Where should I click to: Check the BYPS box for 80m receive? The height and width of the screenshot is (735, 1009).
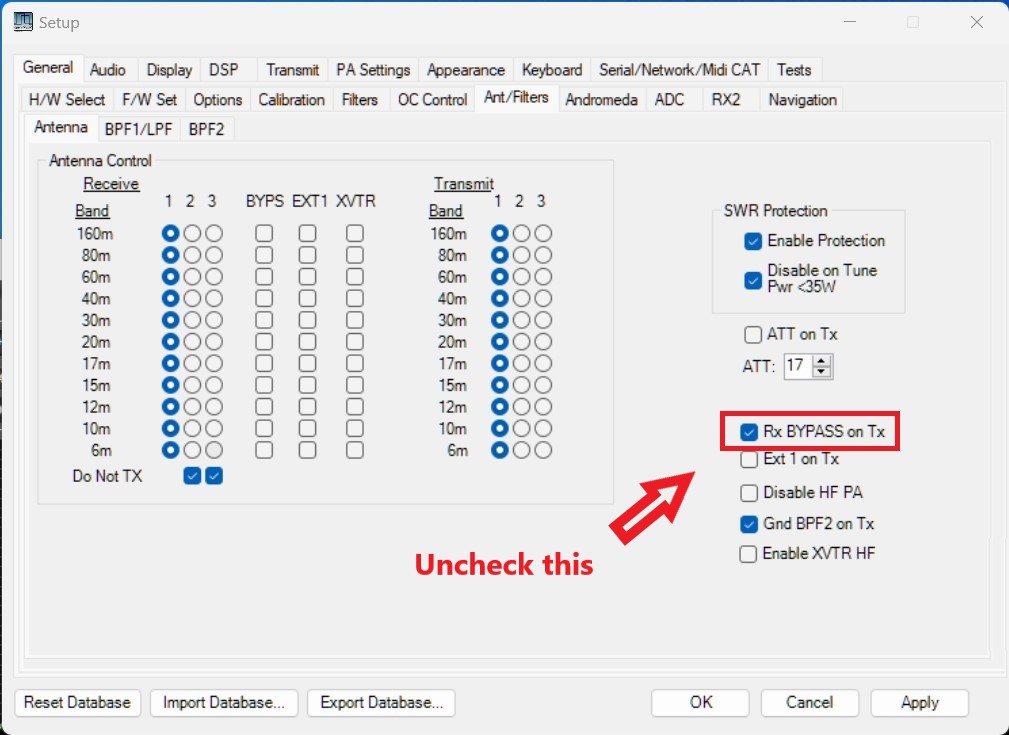pos(264,255)
